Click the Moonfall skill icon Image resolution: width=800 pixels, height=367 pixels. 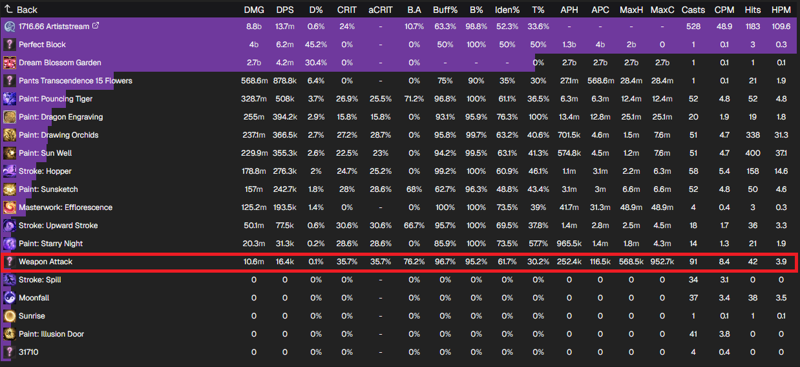(x=9, y=298)
